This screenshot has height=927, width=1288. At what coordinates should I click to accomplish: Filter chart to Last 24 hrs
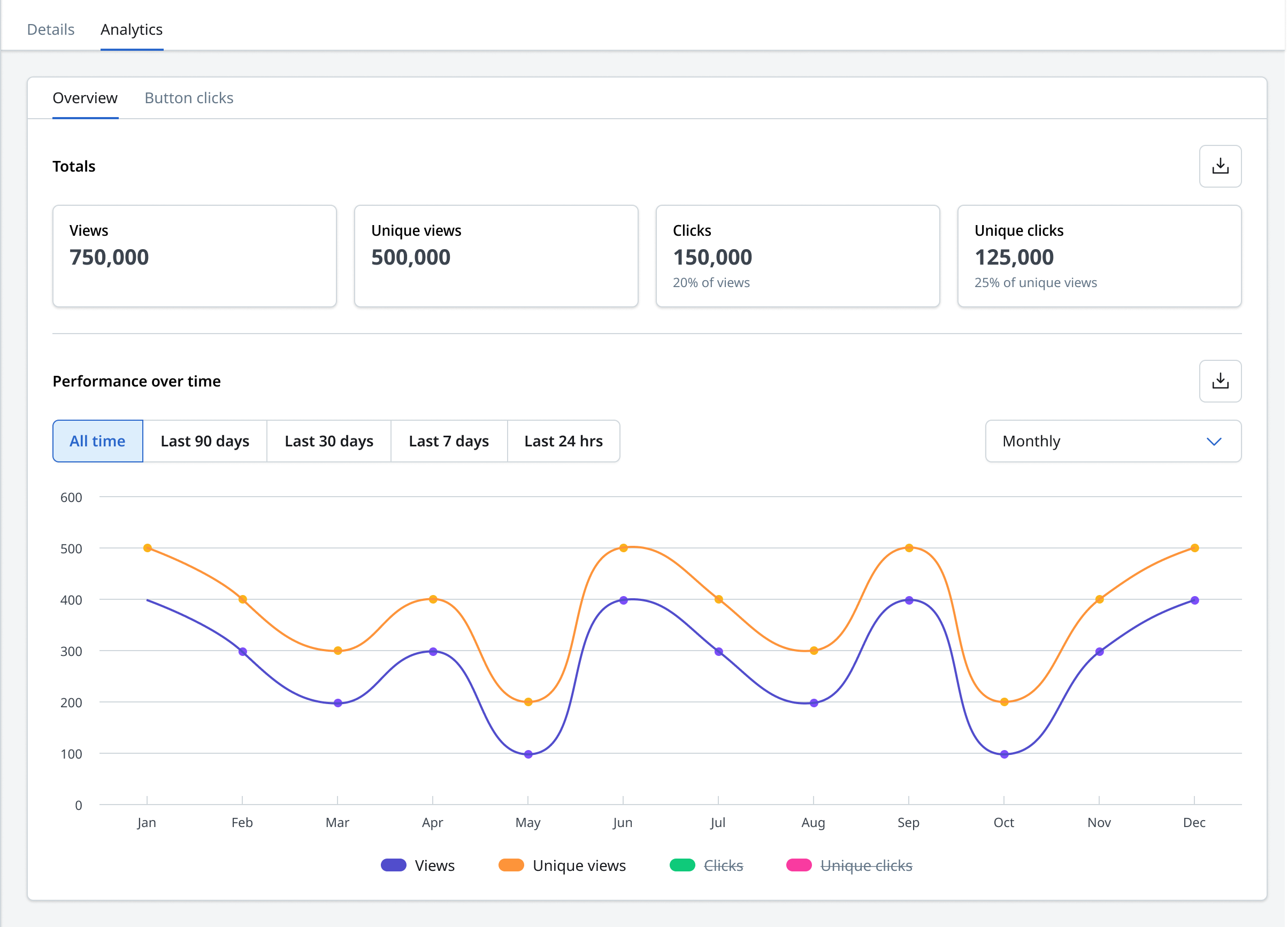pos(563,441)
